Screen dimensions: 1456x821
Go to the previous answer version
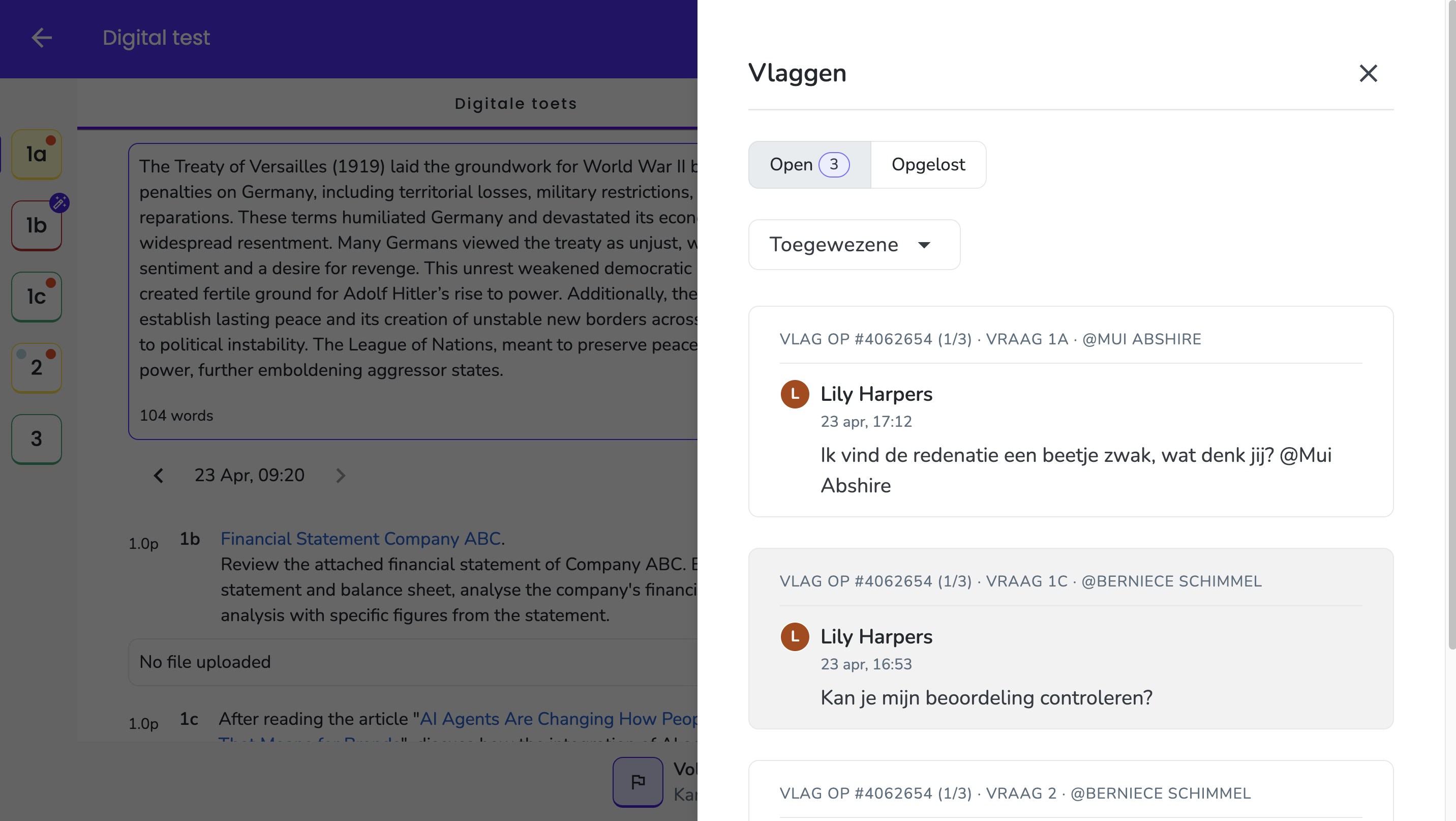(159, 476)
